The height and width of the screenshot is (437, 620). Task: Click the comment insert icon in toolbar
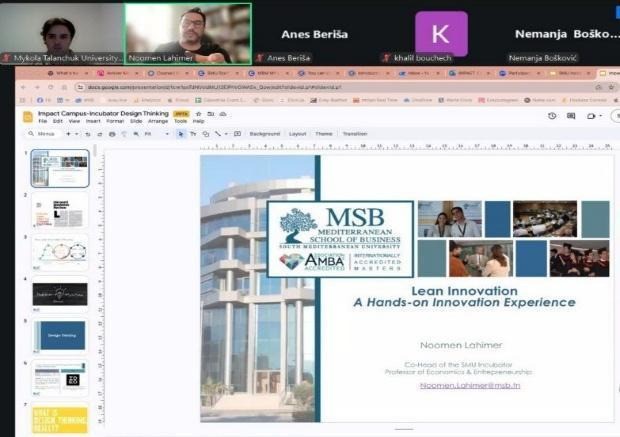[x=237, y=133]
